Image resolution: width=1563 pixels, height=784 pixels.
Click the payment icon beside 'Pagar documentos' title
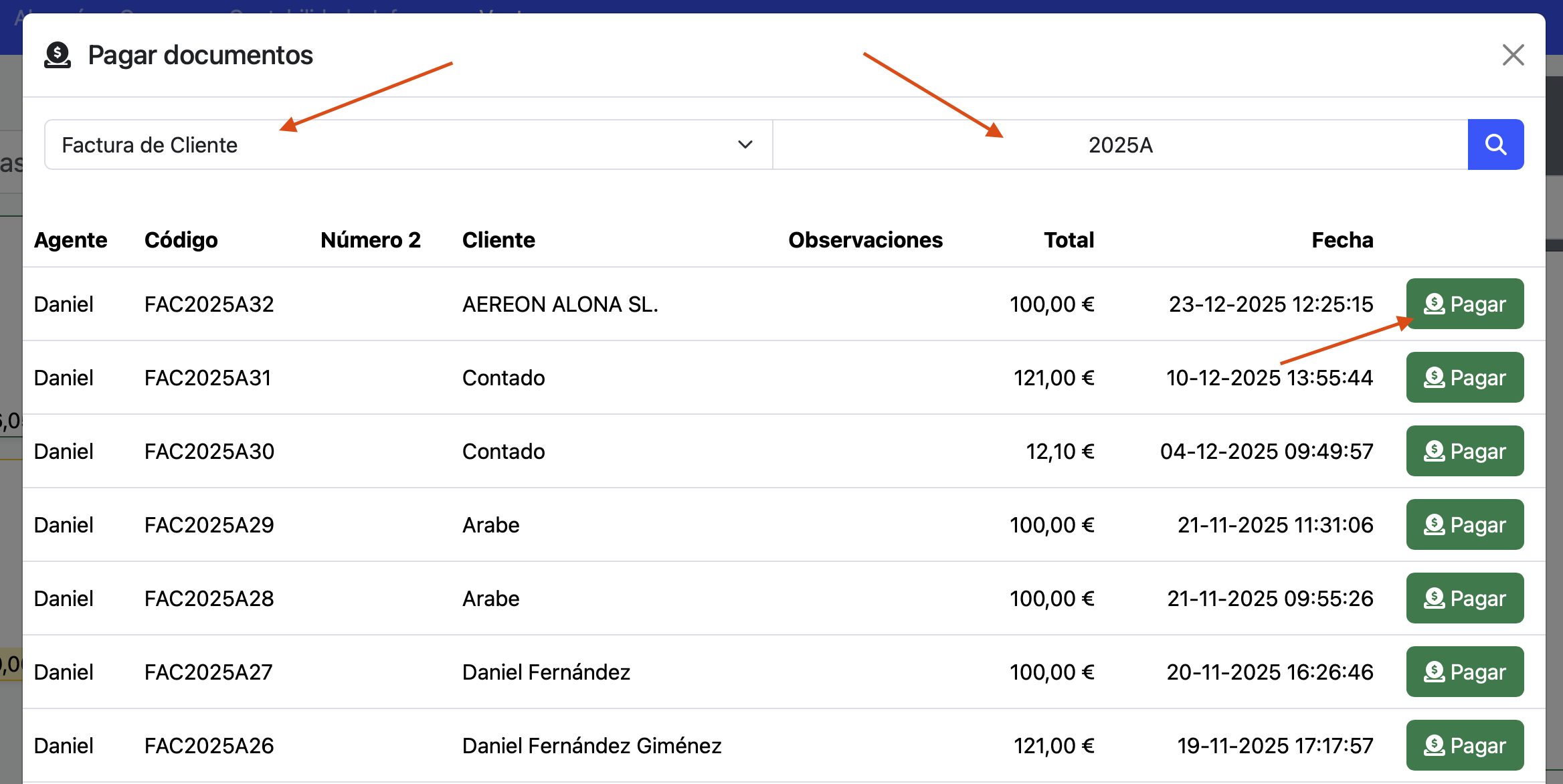click(58, 56)
